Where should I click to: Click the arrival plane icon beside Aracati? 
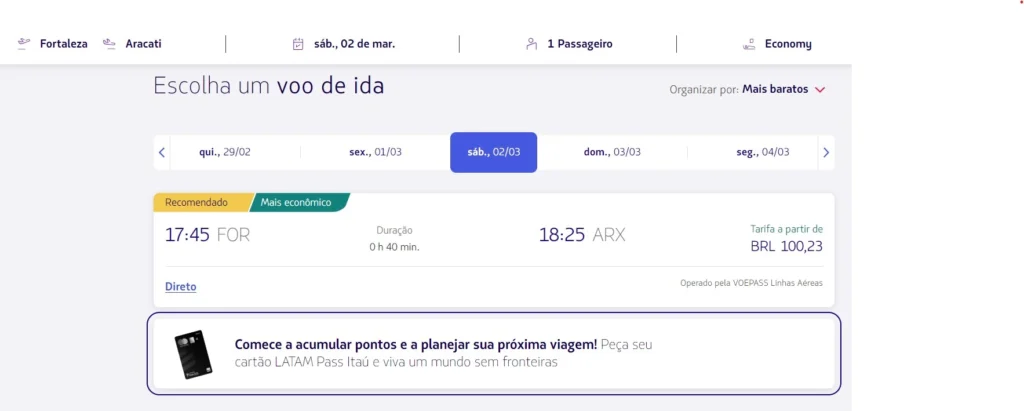point(109,44)
